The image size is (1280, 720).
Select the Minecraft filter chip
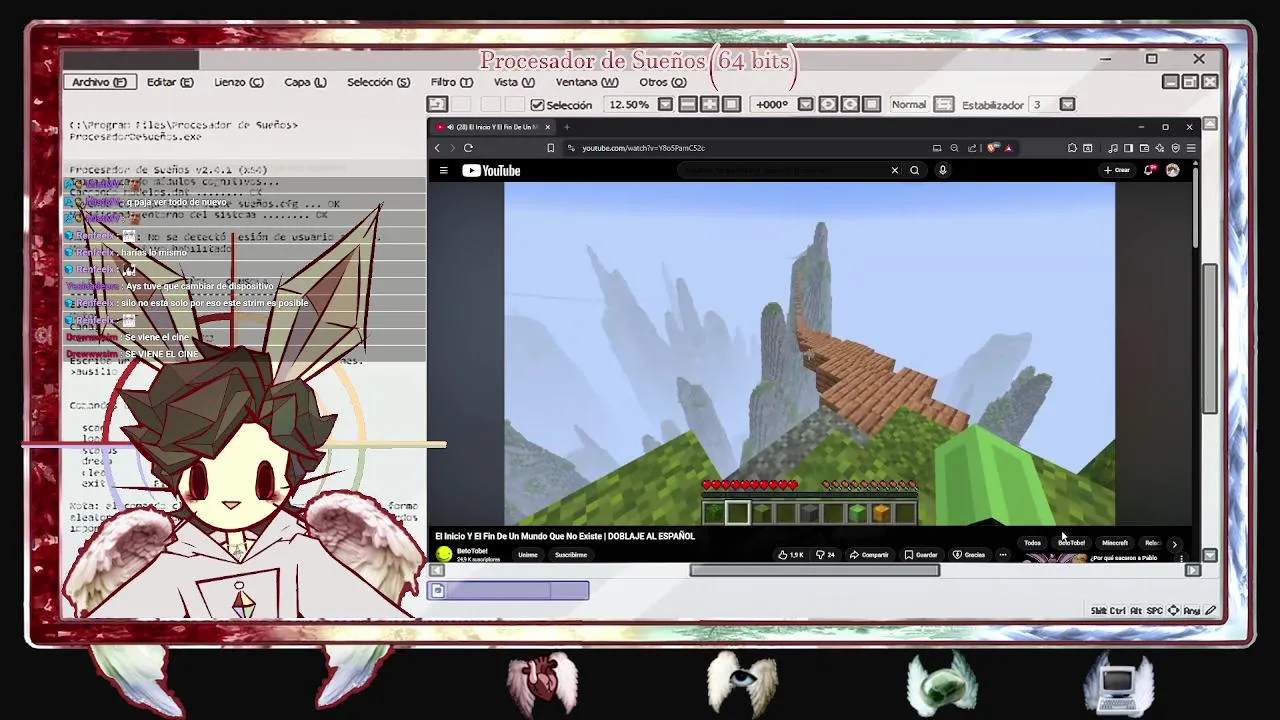coord(1115,543)
